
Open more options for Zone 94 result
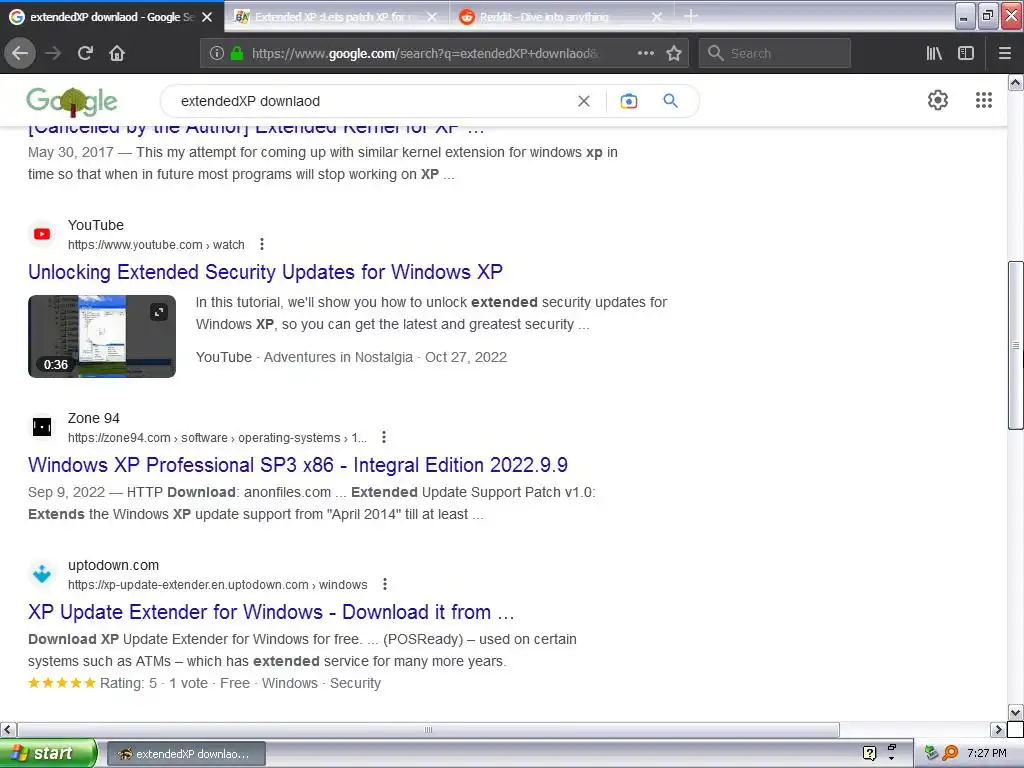[x=384, y=437]
